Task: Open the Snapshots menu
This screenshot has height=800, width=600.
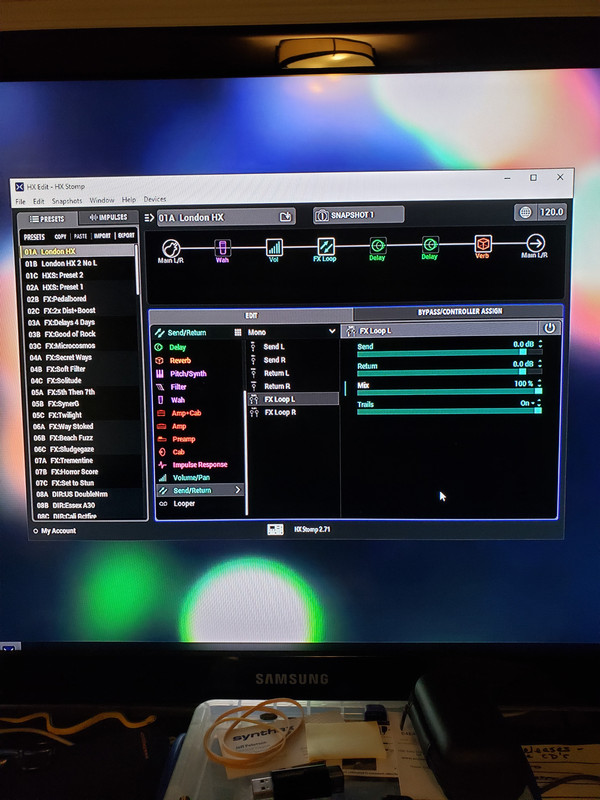Action: [x=67, y=201]
